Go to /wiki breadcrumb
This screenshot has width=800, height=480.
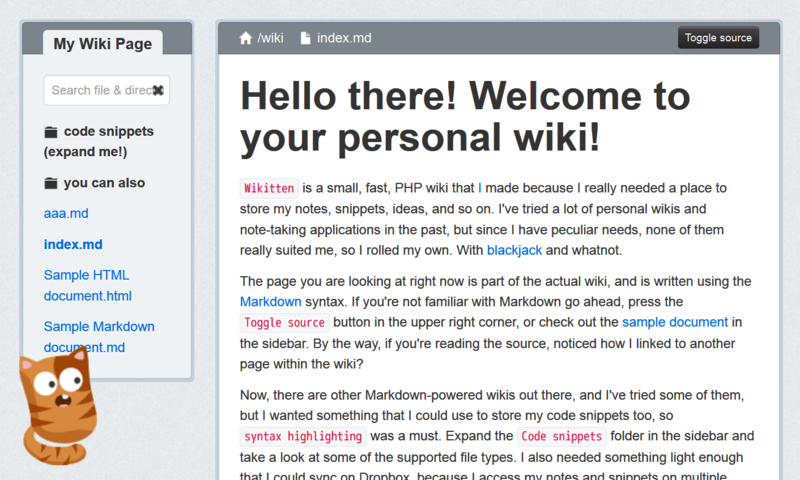[x=270, y=38]
